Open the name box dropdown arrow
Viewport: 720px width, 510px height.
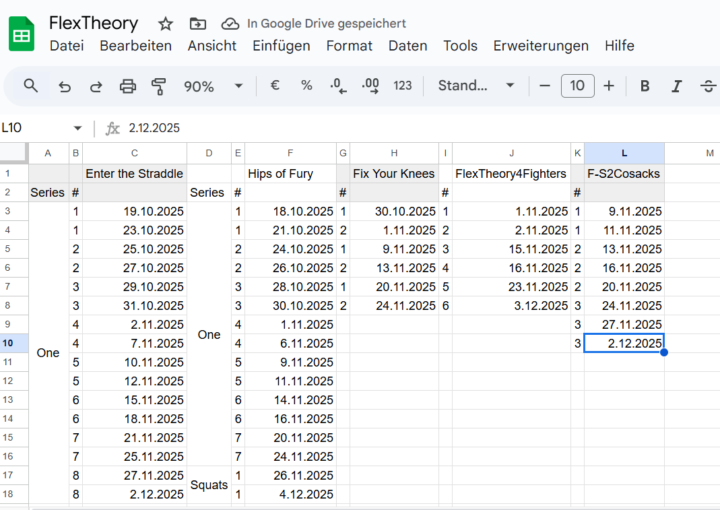pyautogui.click(x=78, y=128)
